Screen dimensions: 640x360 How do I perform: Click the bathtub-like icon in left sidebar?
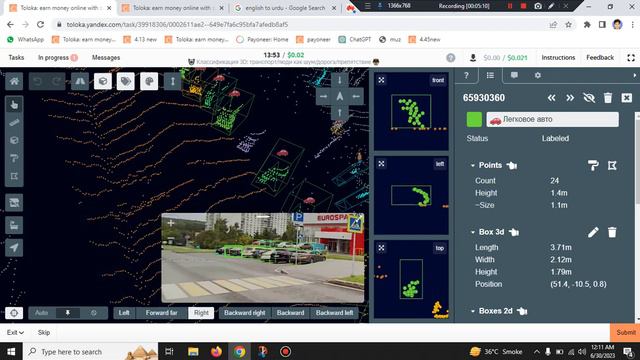(14, 225)
